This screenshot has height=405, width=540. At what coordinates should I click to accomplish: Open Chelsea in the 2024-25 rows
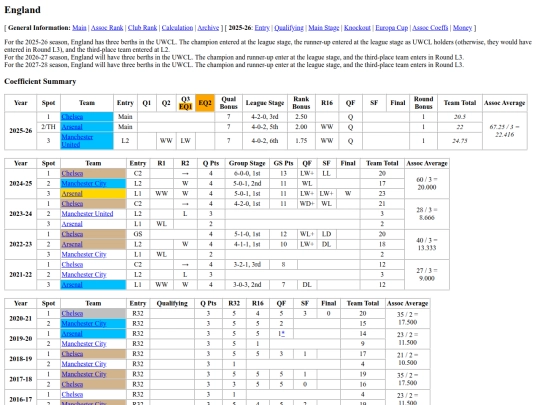(x=72, y=174)
